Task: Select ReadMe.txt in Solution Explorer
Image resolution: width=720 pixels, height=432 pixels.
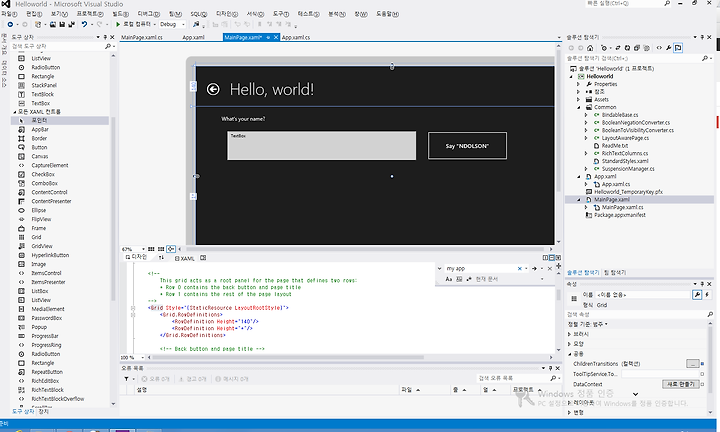Action: click(x=614, y=146)
